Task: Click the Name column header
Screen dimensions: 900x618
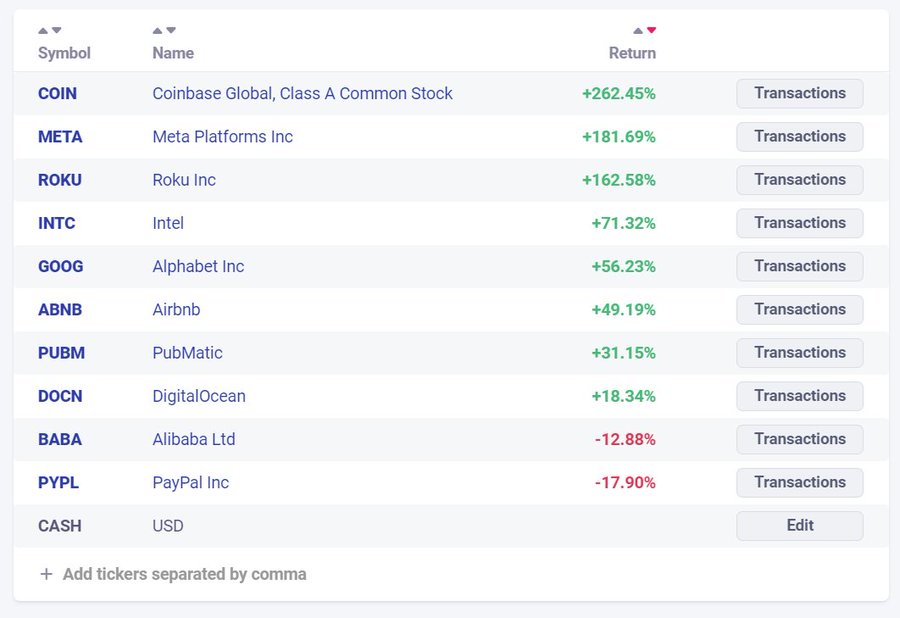Action: [173, 53]
